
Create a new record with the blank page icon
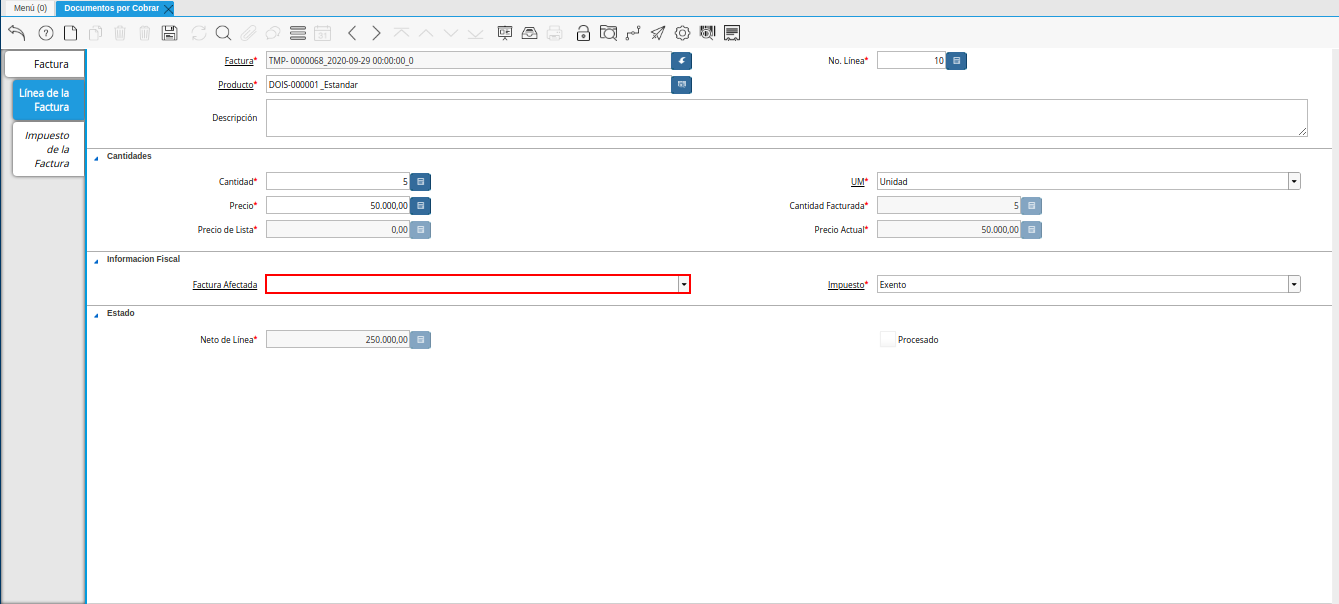coord(70,33)
